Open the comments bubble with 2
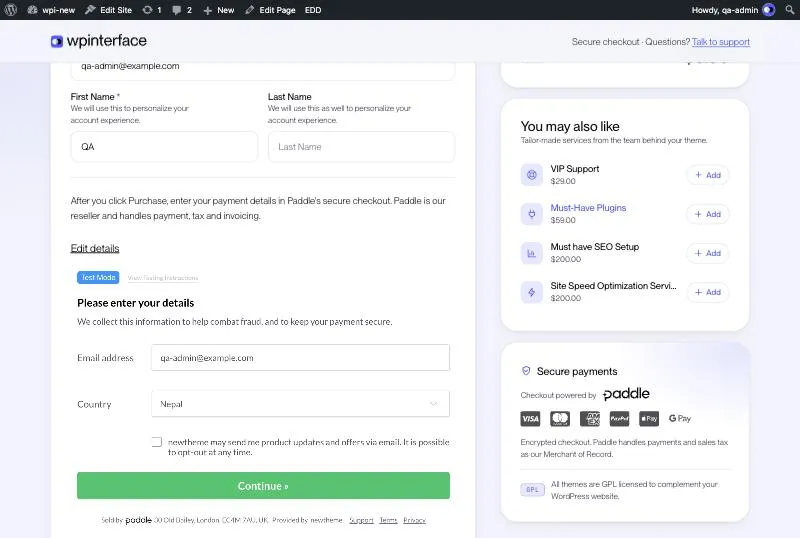 (x=182, y=10)
